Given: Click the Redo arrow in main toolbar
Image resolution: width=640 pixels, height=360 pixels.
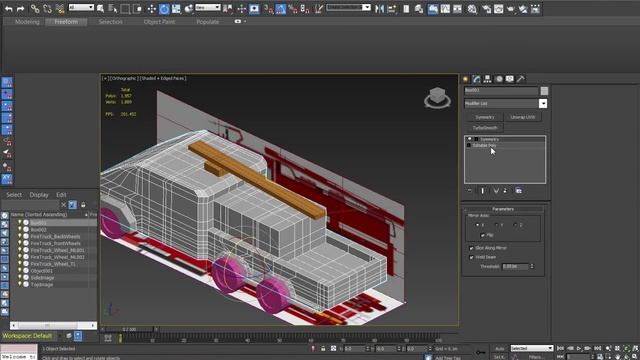Looking at the screenshot, I should tap(20, 8).
